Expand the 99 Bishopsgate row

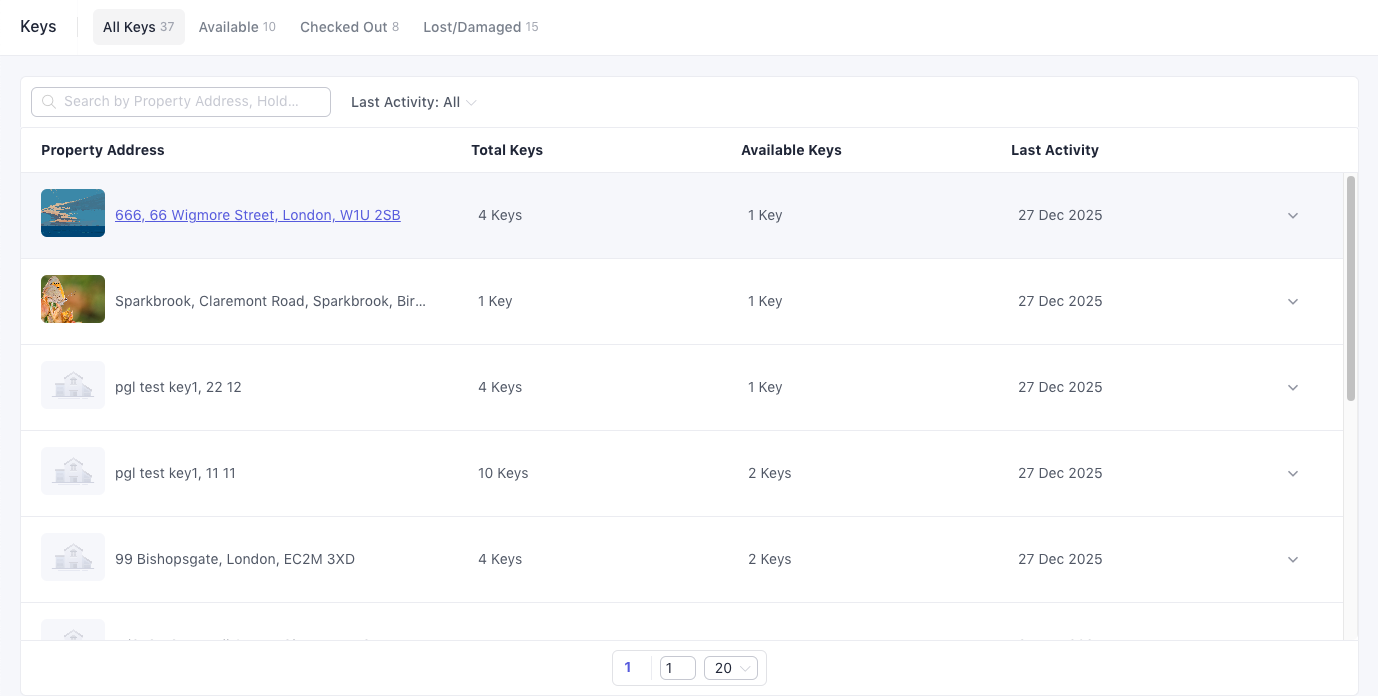pyautogui.click(x=1292, y=560)
